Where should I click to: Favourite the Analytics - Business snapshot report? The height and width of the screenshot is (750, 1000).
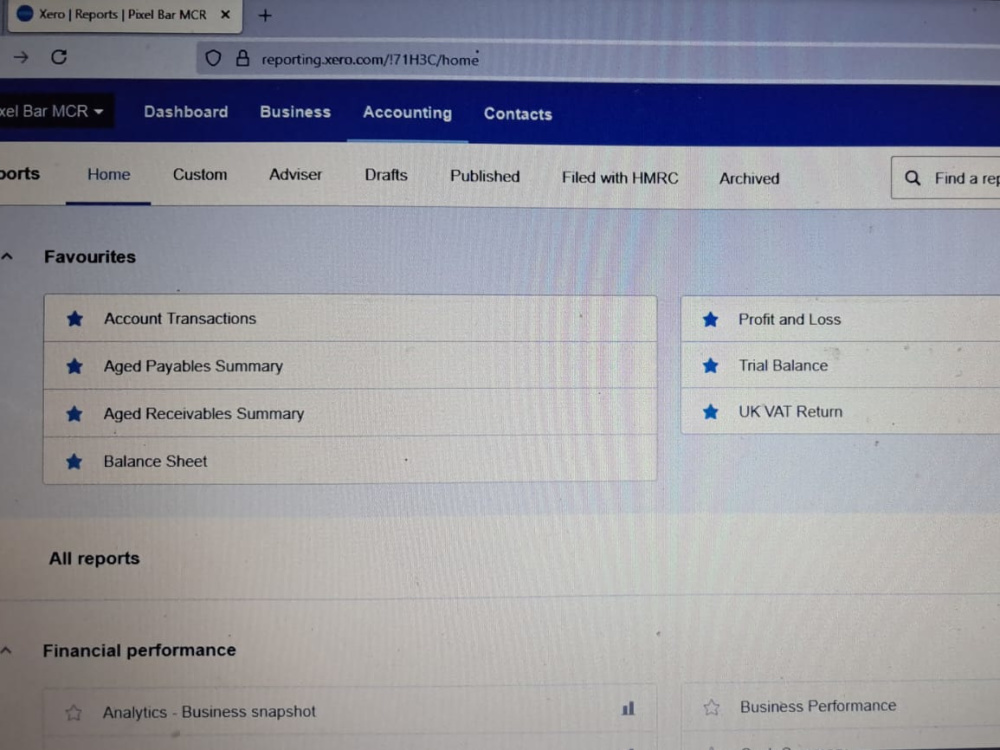pos(73,712)
